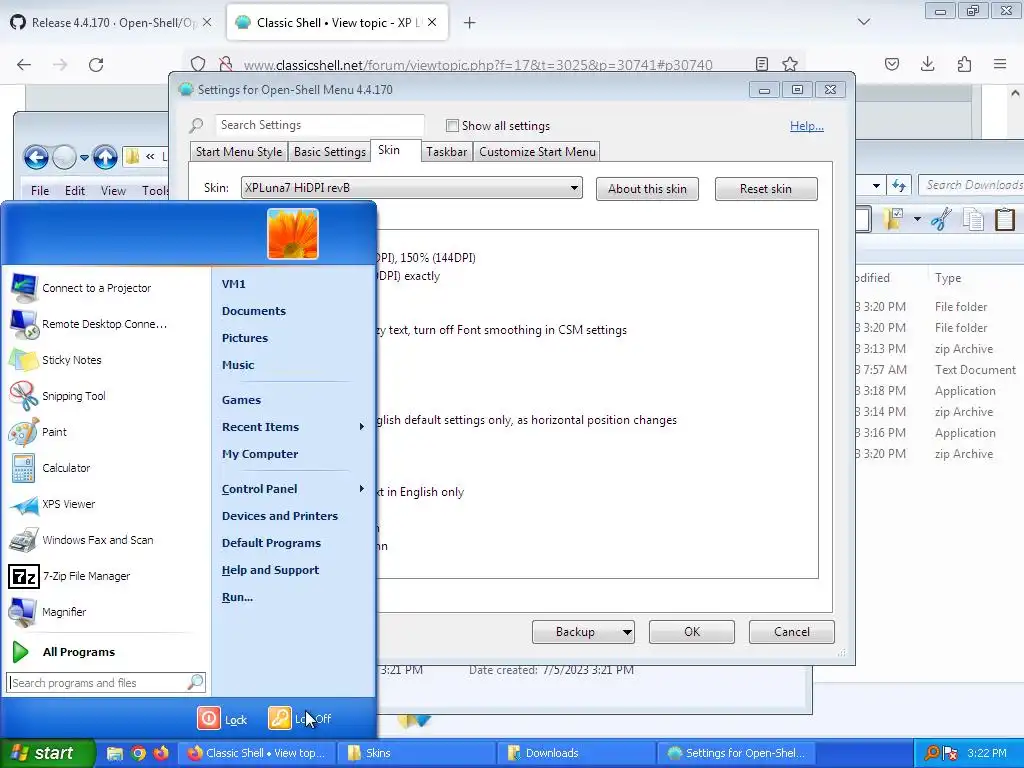Open File menu in Explorer window
The width and height of the screenshot is (1024, 768).
[x=40, y=190]
